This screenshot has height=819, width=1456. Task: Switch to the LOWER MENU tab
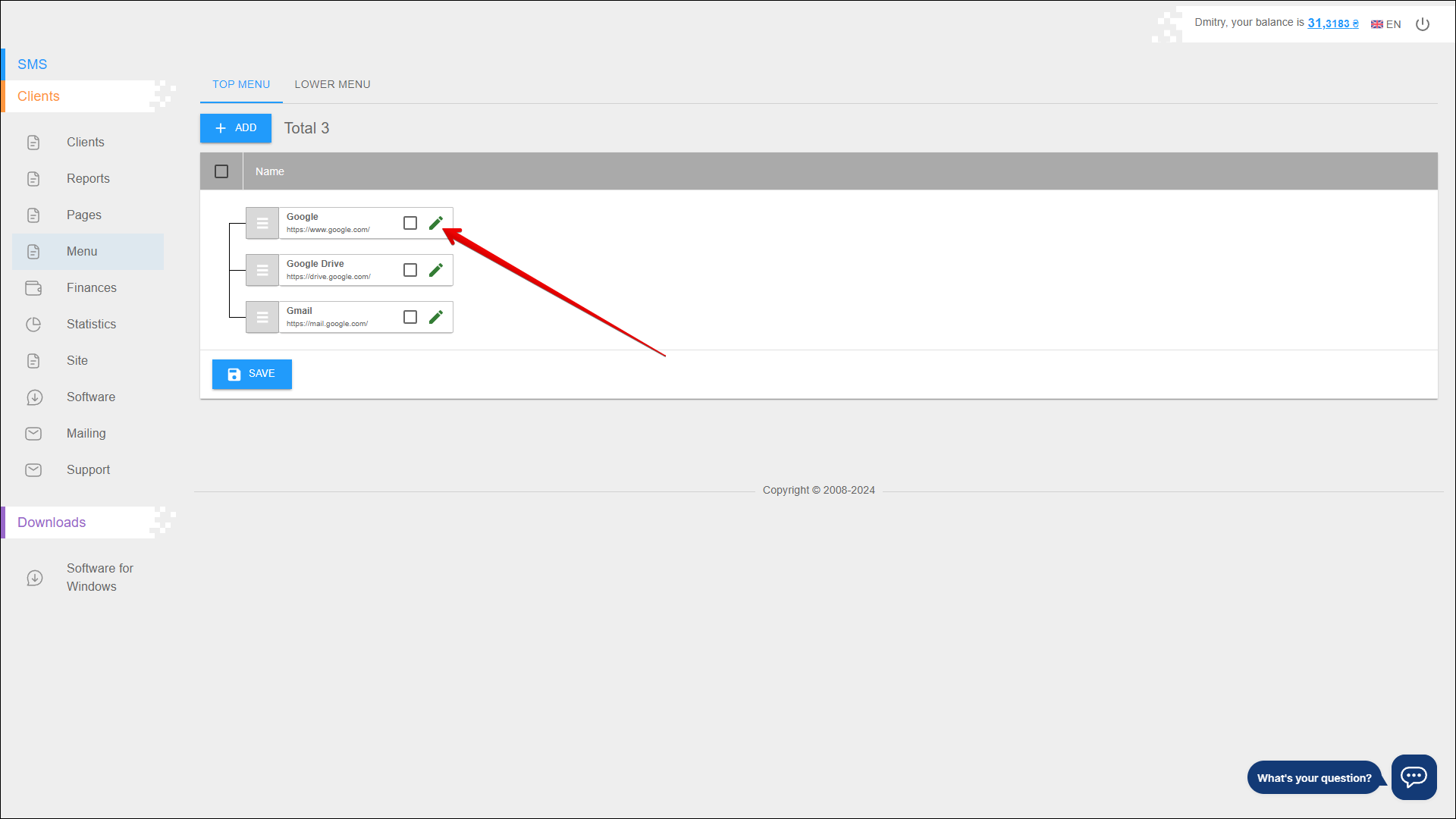tap(332, 84)
